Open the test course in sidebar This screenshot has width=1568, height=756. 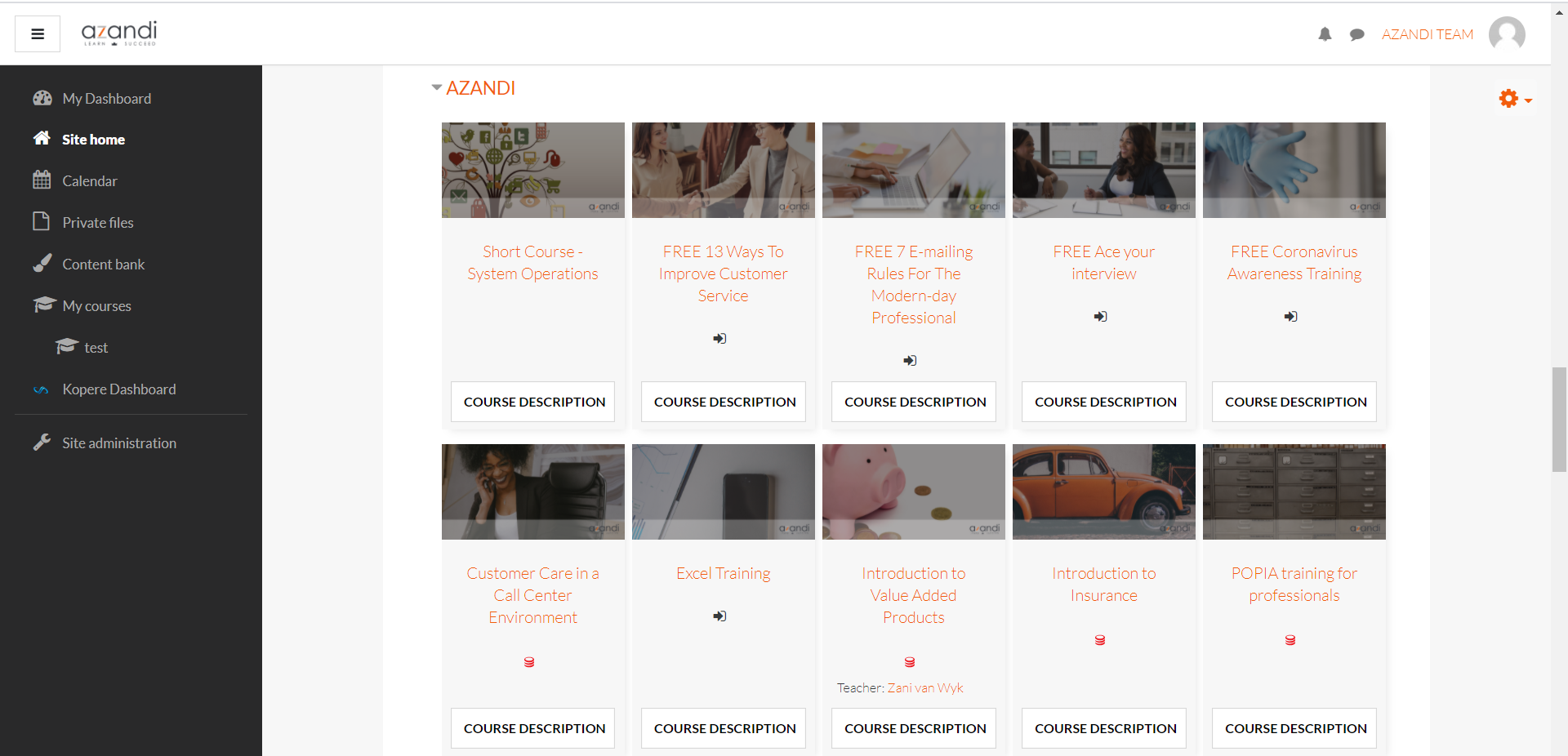point(96,348)
